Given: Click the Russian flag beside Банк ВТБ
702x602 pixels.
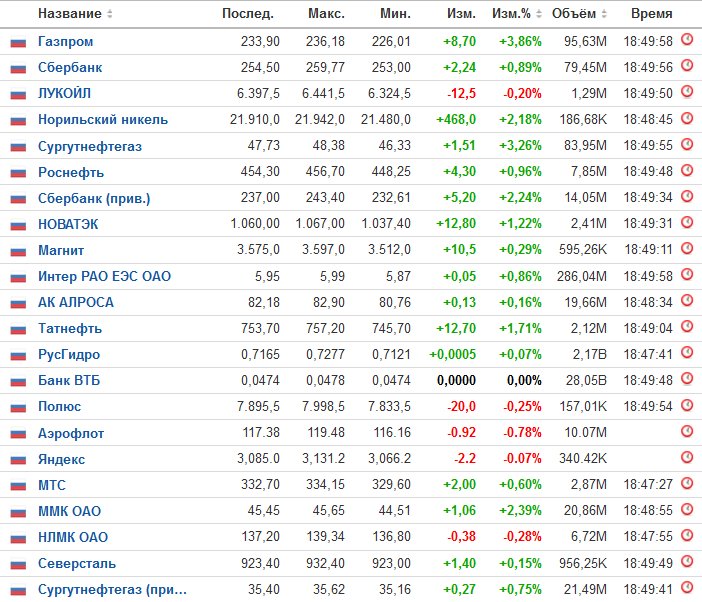Looking at the screenshot, I should pos(18,382).
